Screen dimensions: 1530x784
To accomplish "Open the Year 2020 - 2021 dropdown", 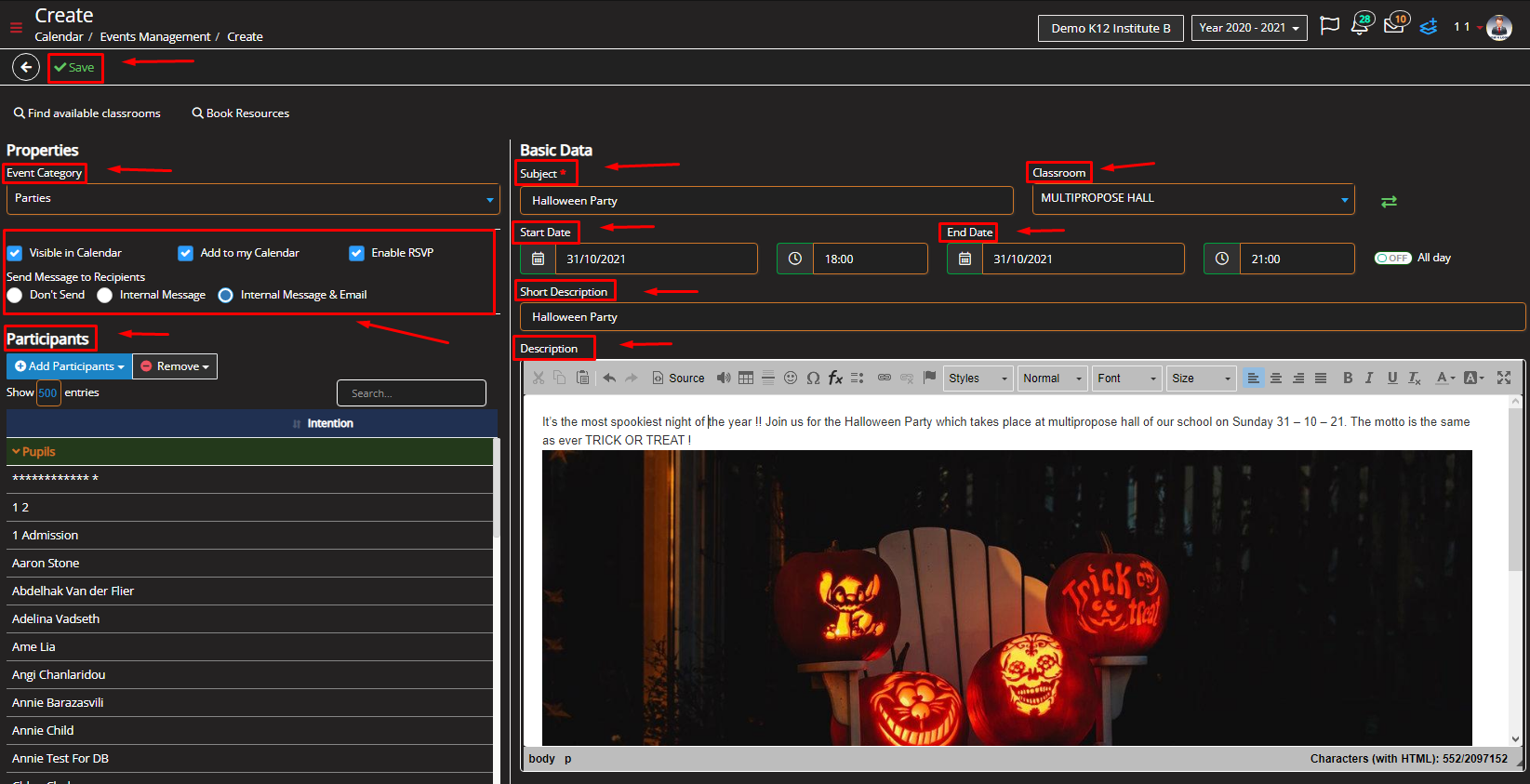I will (x=1249, y=28).
